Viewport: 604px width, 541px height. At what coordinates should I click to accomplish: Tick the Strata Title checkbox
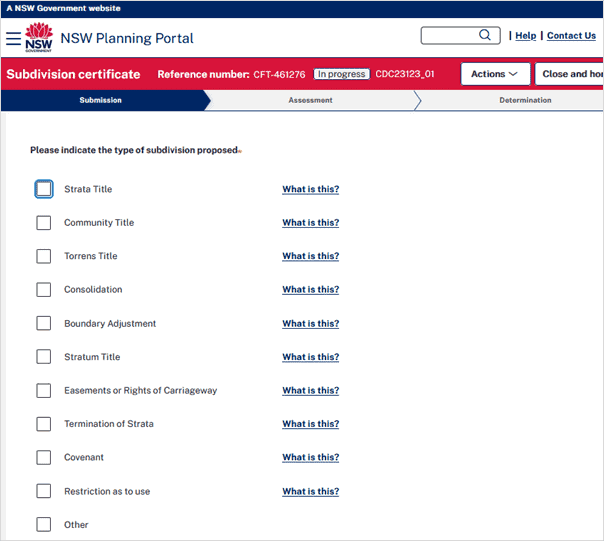(43, 189)
